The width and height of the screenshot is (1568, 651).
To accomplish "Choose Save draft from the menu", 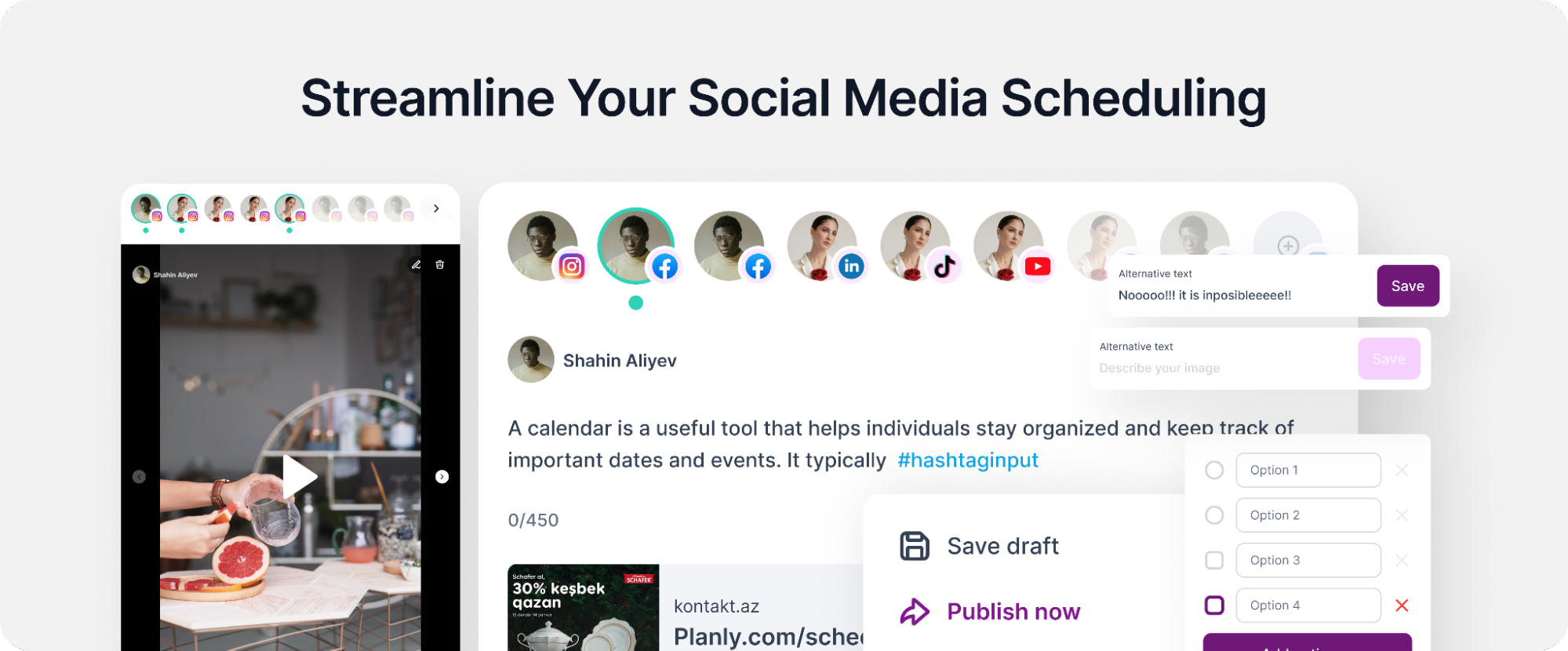I will [1002, 546].
